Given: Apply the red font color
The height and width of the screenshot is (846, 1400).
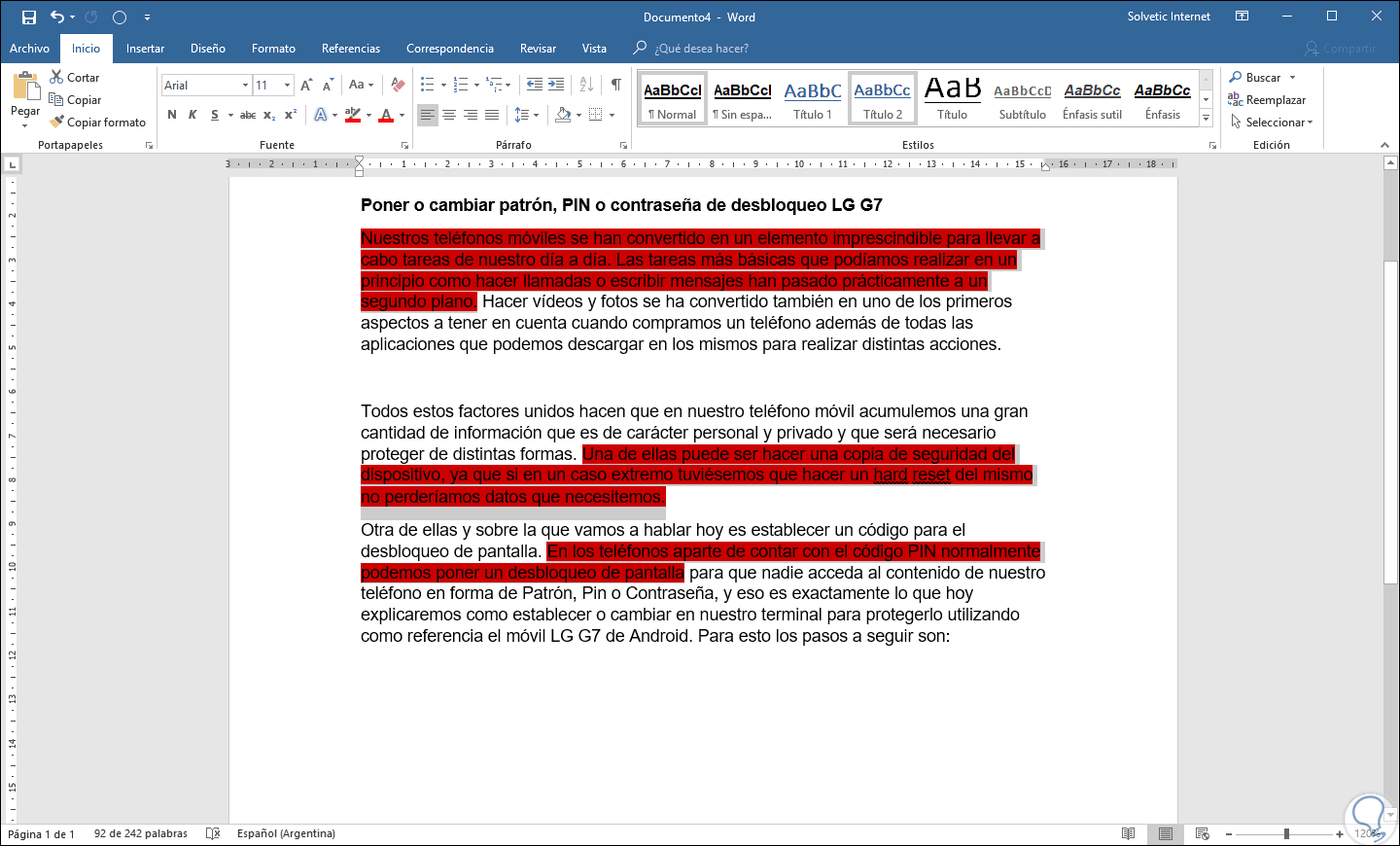Looking at the screenshot, I should [x=387, y=115].
